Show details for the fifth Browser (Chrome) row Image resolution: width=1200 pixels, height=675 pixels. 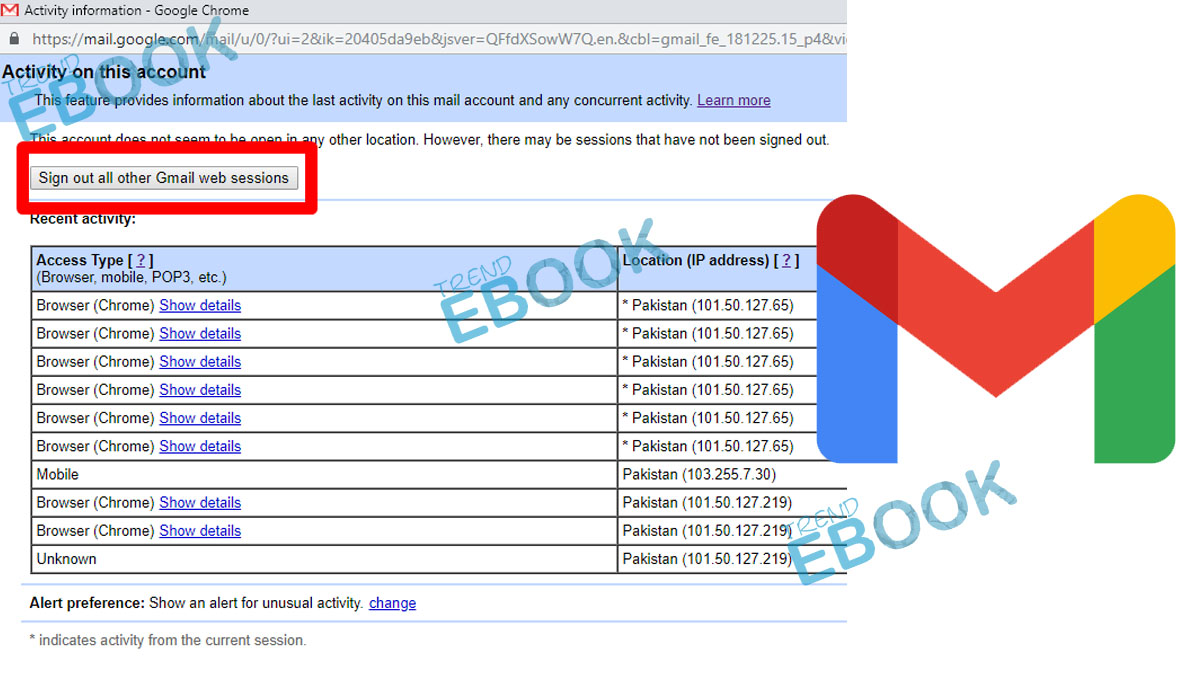click(200, 418)
